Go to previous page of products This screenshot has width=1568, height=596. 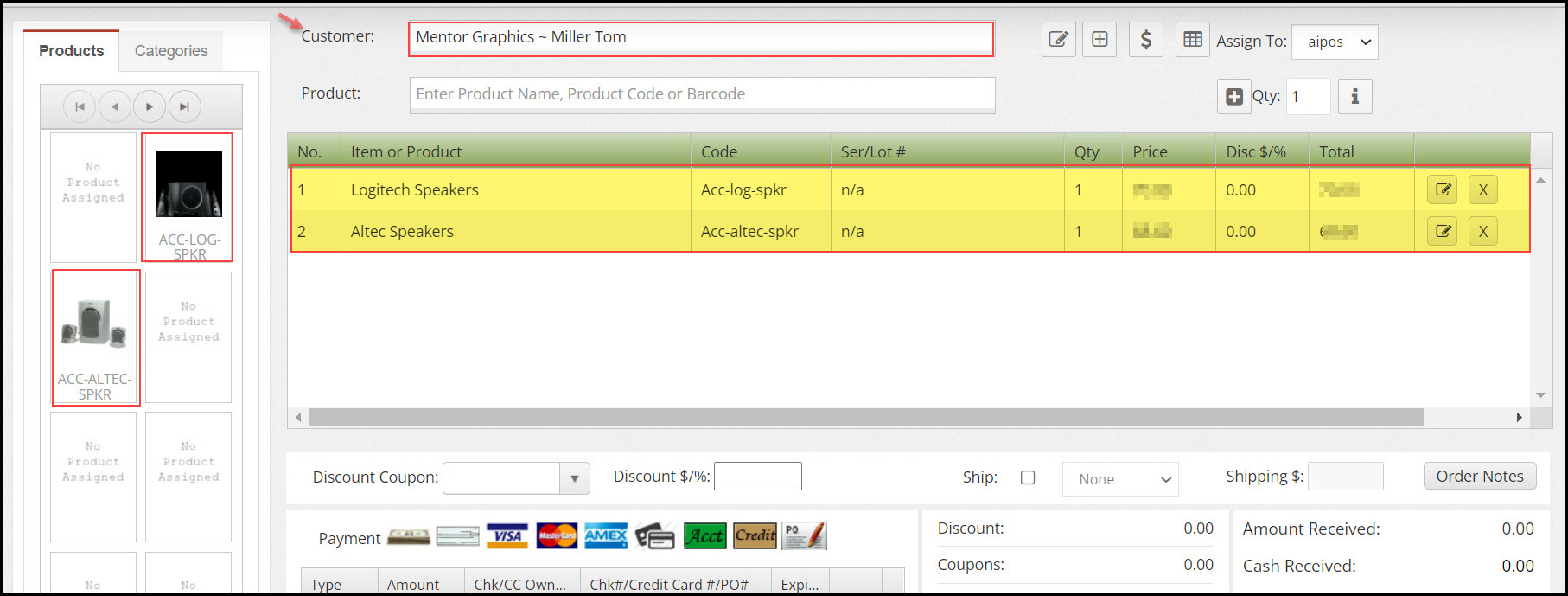tap(115, 106)
